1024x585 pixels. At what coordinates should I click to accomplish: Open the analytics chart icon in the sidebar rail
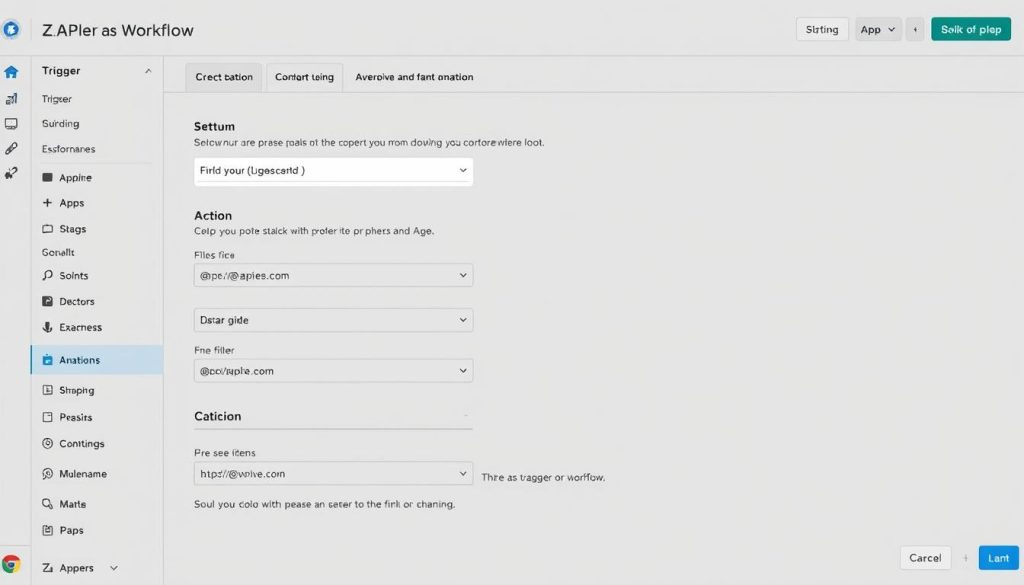[x=12, y=97]
